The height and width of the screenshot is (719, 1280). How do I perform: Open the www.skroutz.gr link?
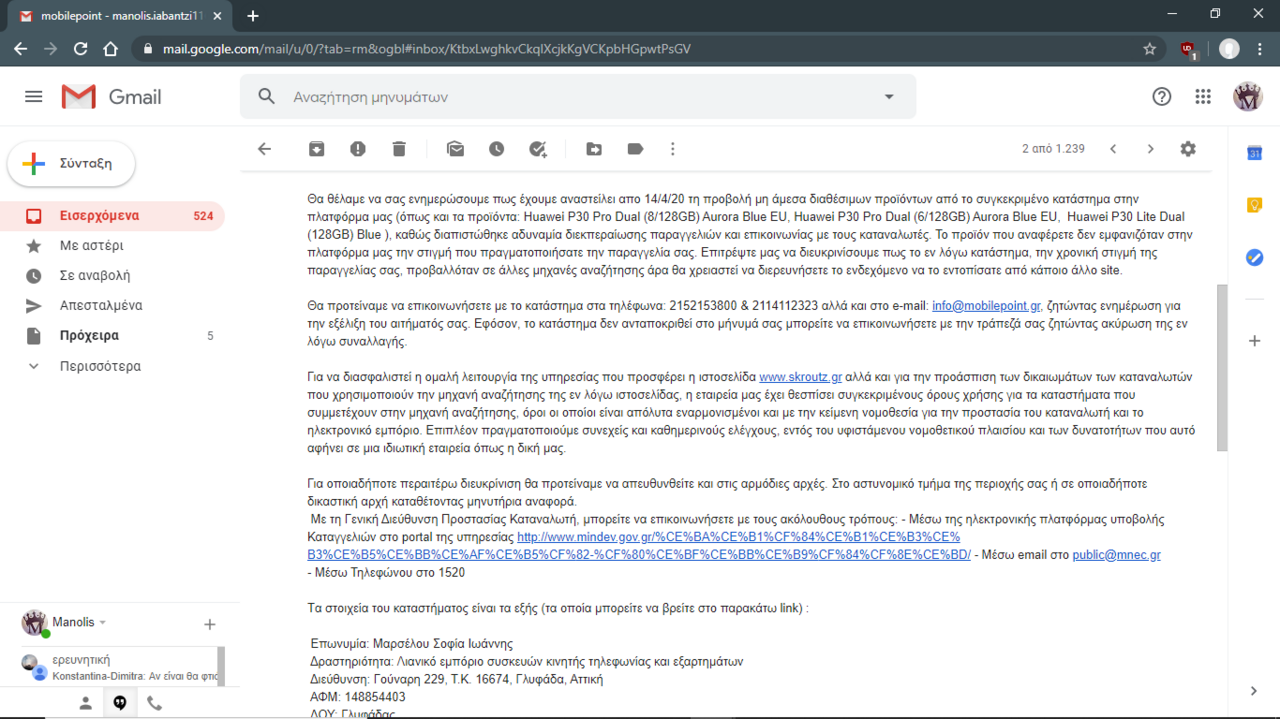[x=800, y=377]
